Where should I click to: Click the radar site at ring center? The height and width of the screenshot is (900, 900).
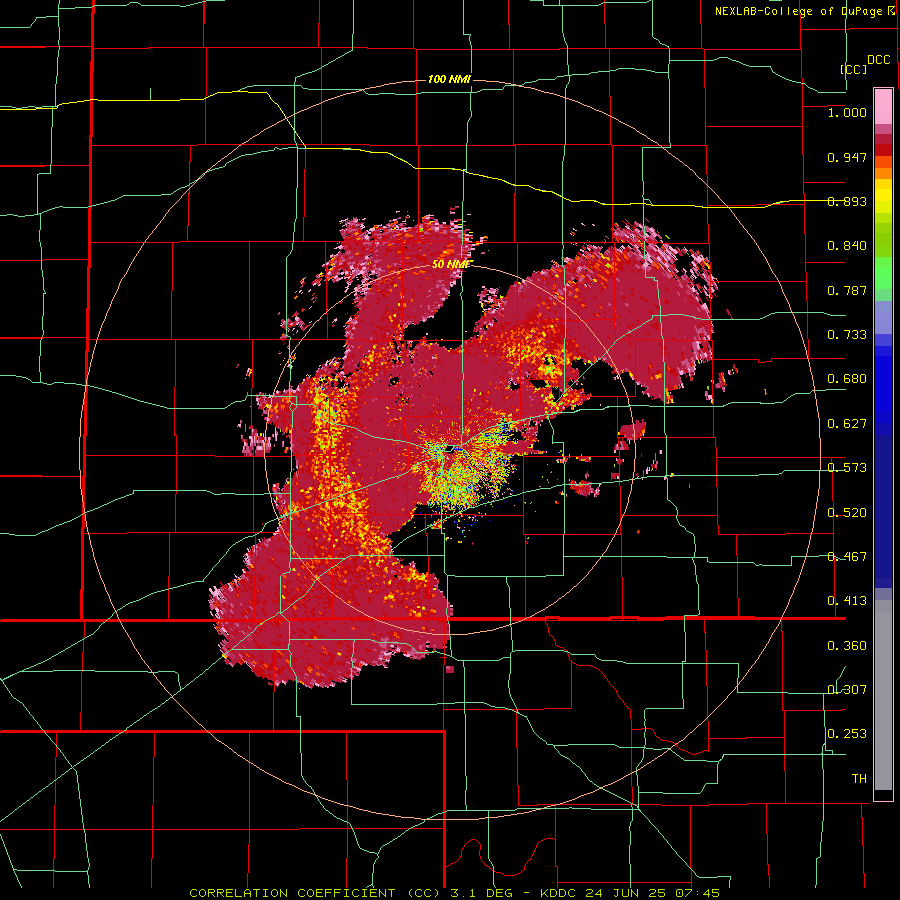451,448
